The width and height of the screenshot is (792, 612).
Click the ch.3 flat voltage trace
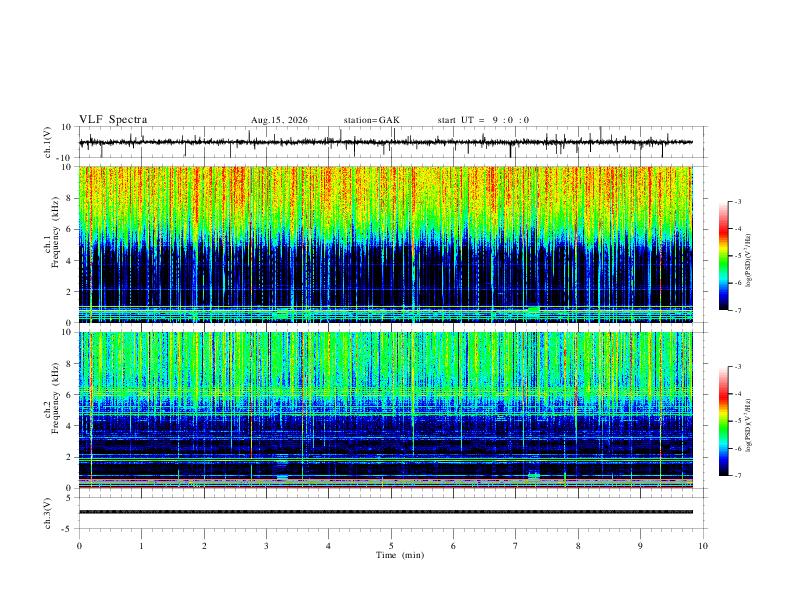[x=386, y=512]
